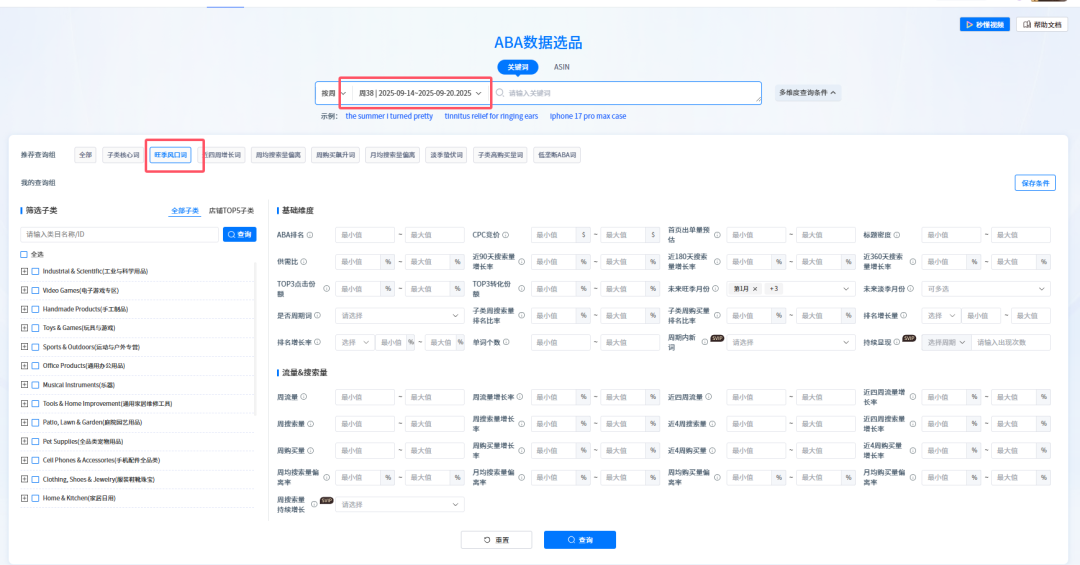
Task: Check Video Games category checkbox
Action: tap(35, 290)
